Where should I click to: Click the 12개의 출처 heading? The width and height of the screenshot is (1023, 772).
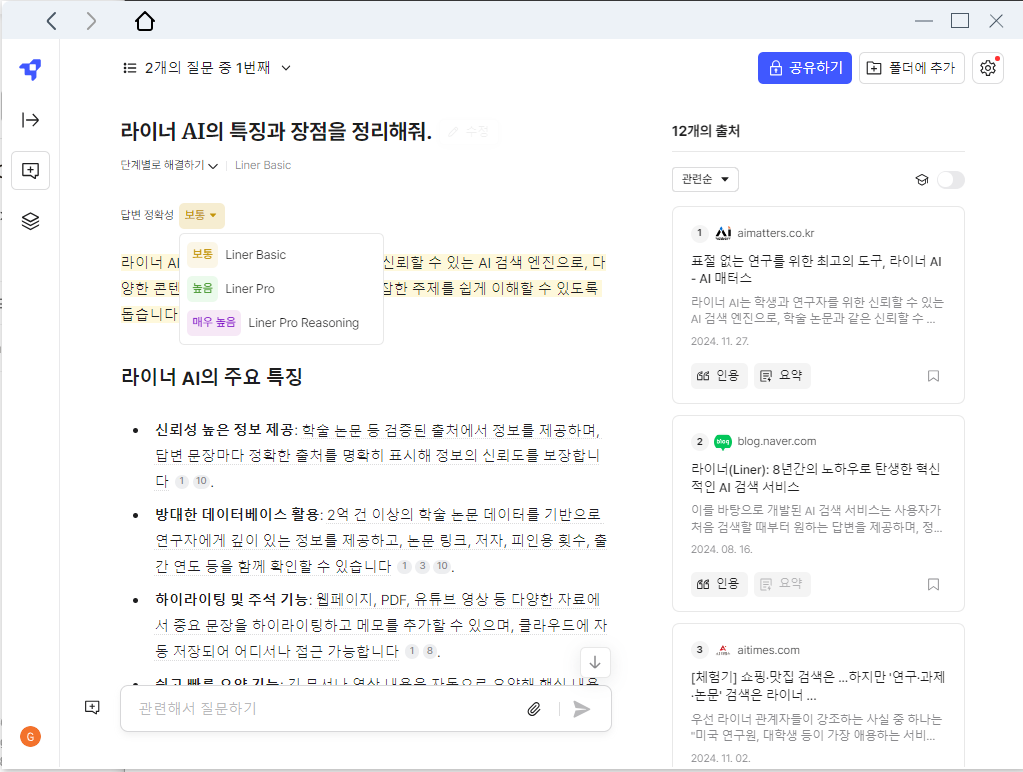pos(706,131)
